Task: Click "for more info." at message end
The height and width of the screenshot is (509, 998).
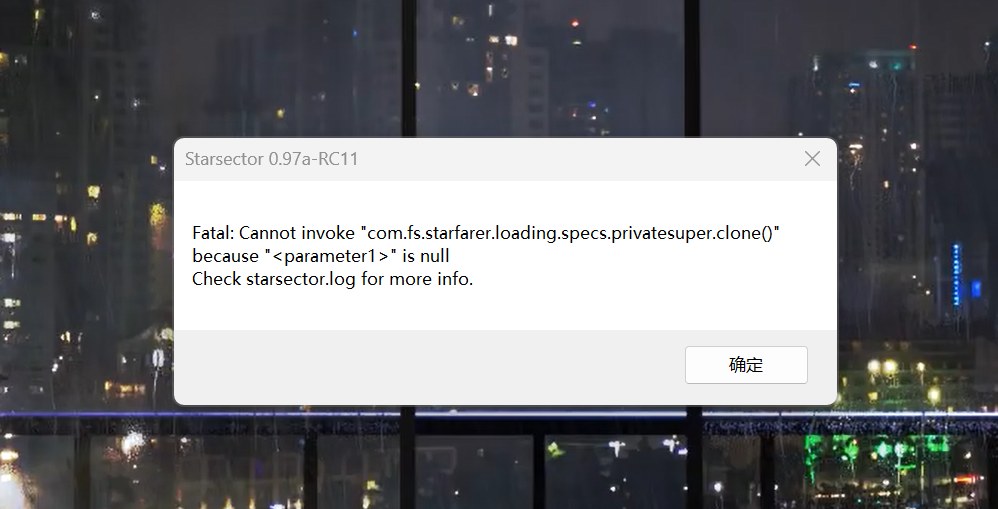Action: coord(417,279)
